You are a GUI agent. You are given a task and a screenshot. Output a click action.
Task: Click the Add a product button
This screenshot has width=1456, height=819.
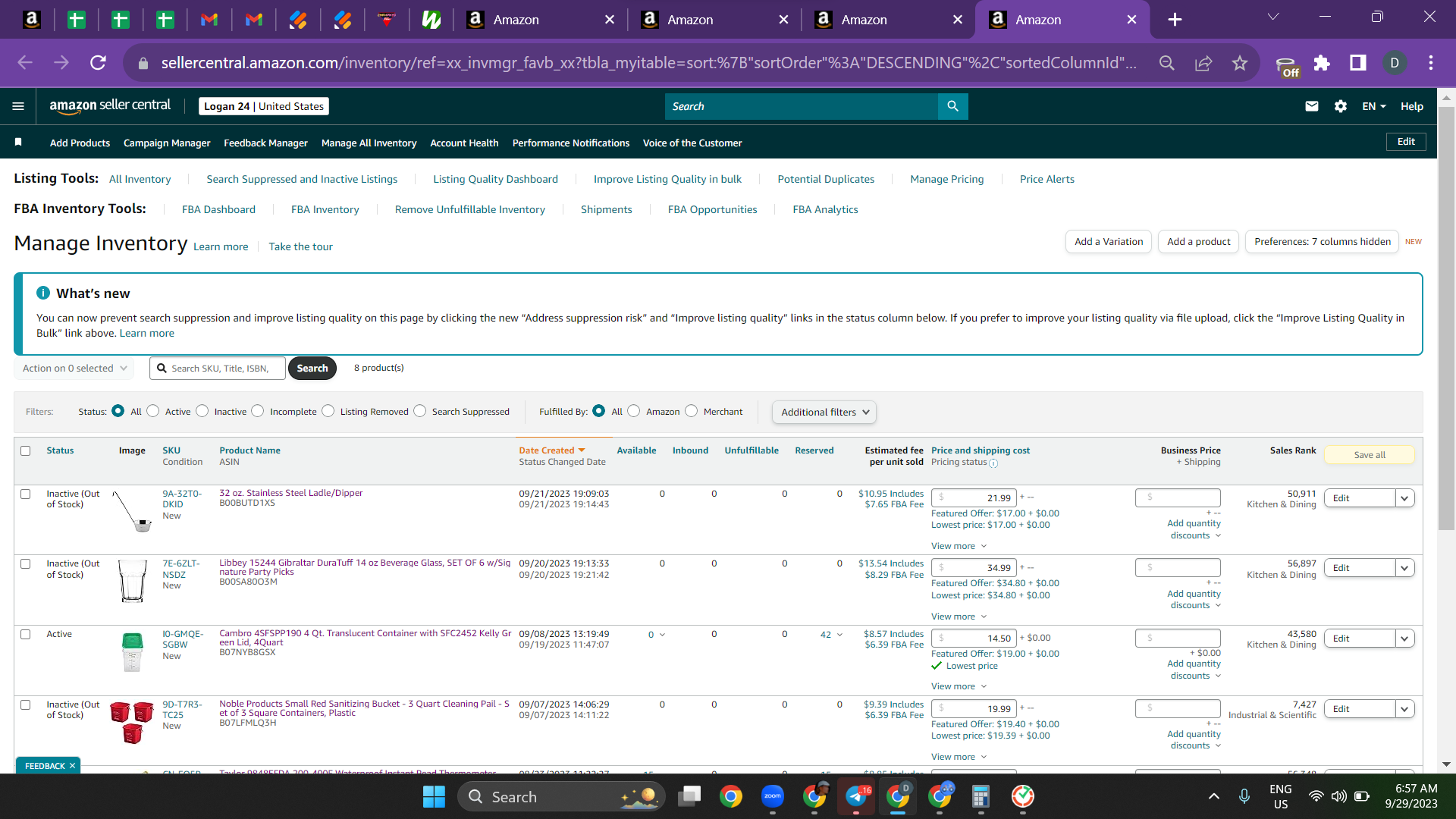click(x=1199, y=242)
